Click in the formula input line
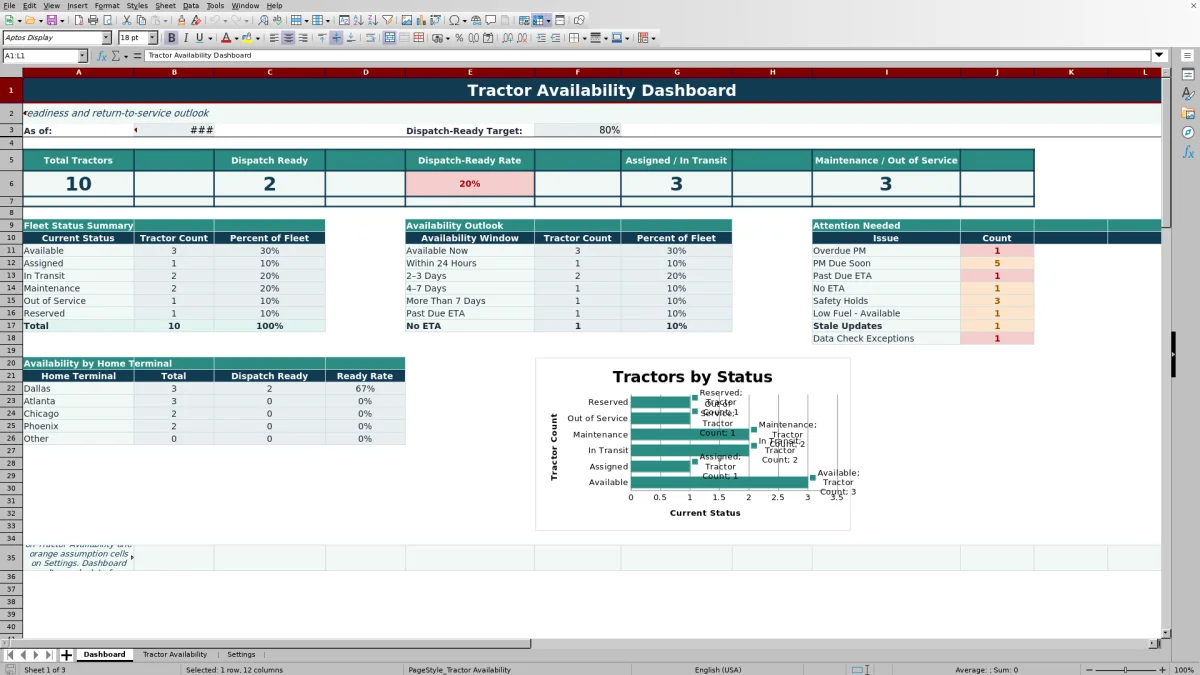Image resolution: width=1200 pixels, height=675 pixels. pyautogui.click(x=648, y=55)
